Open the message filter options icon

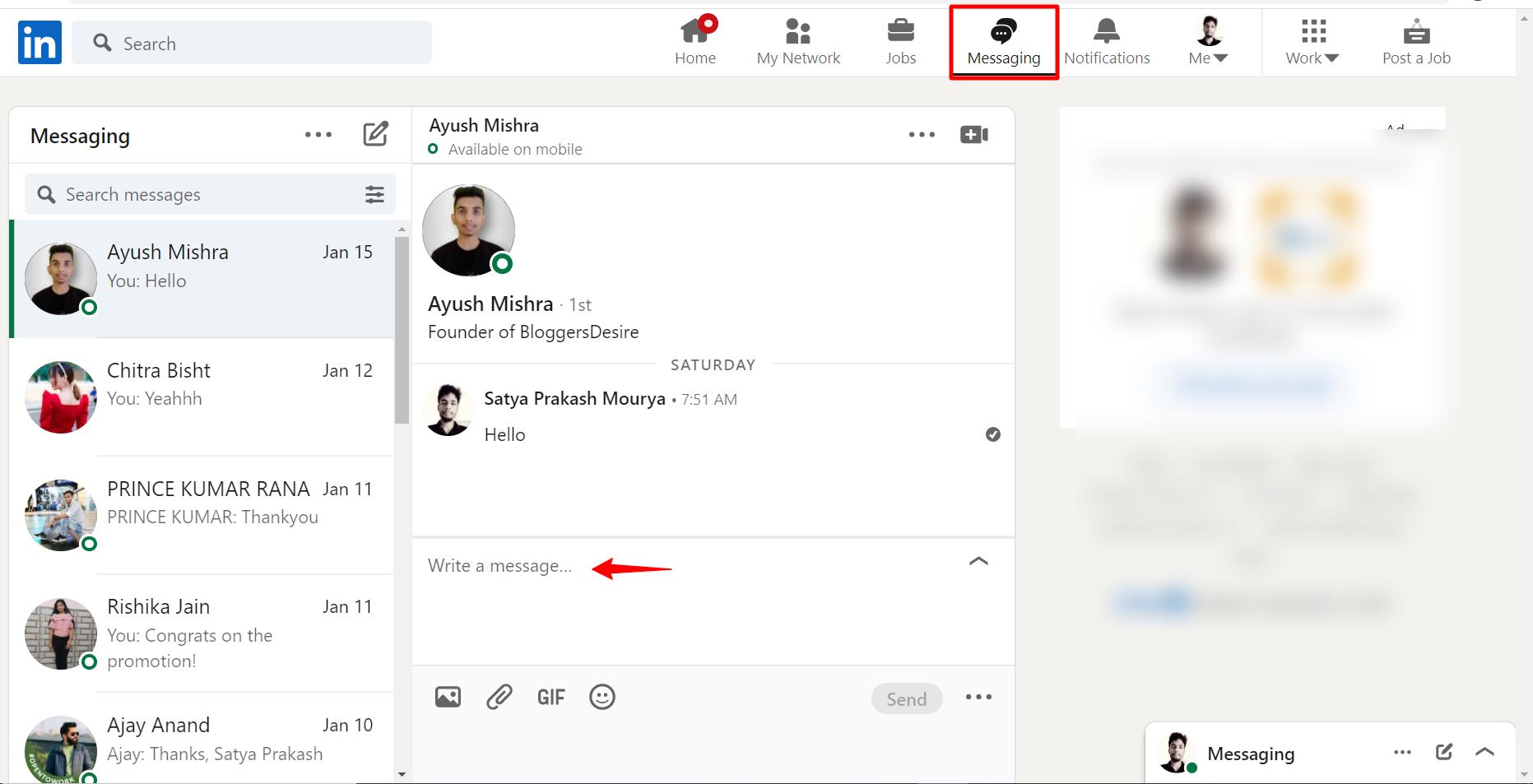coord(374,194)
